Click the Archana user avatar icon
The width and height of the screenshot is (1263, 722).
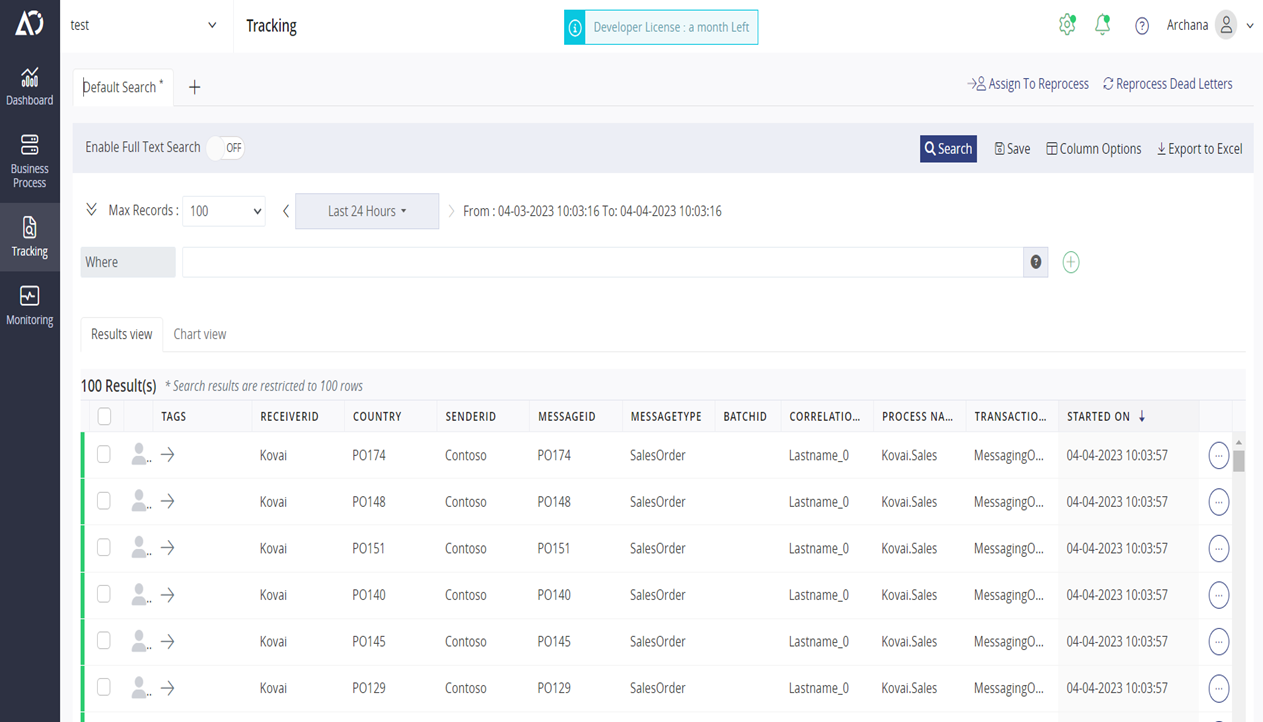point(1226,25)
